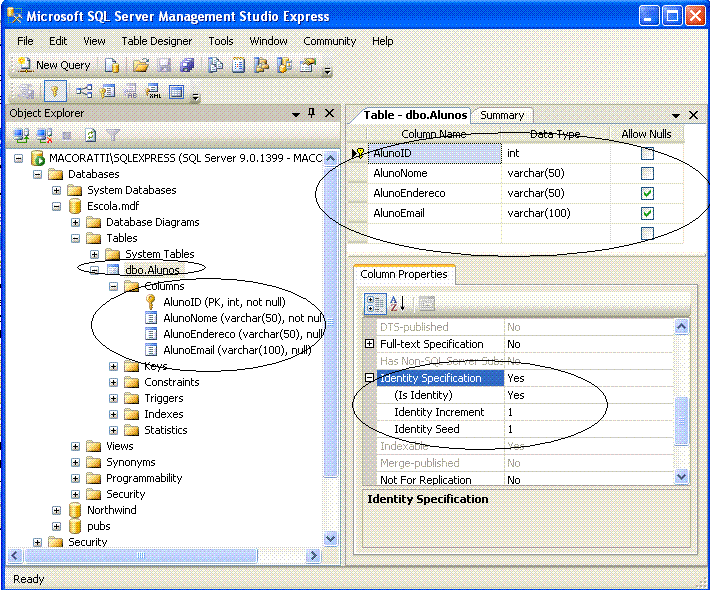Click the Open File folder icon
The width and height of the screenshot is (710, 590).
point(141,66)
